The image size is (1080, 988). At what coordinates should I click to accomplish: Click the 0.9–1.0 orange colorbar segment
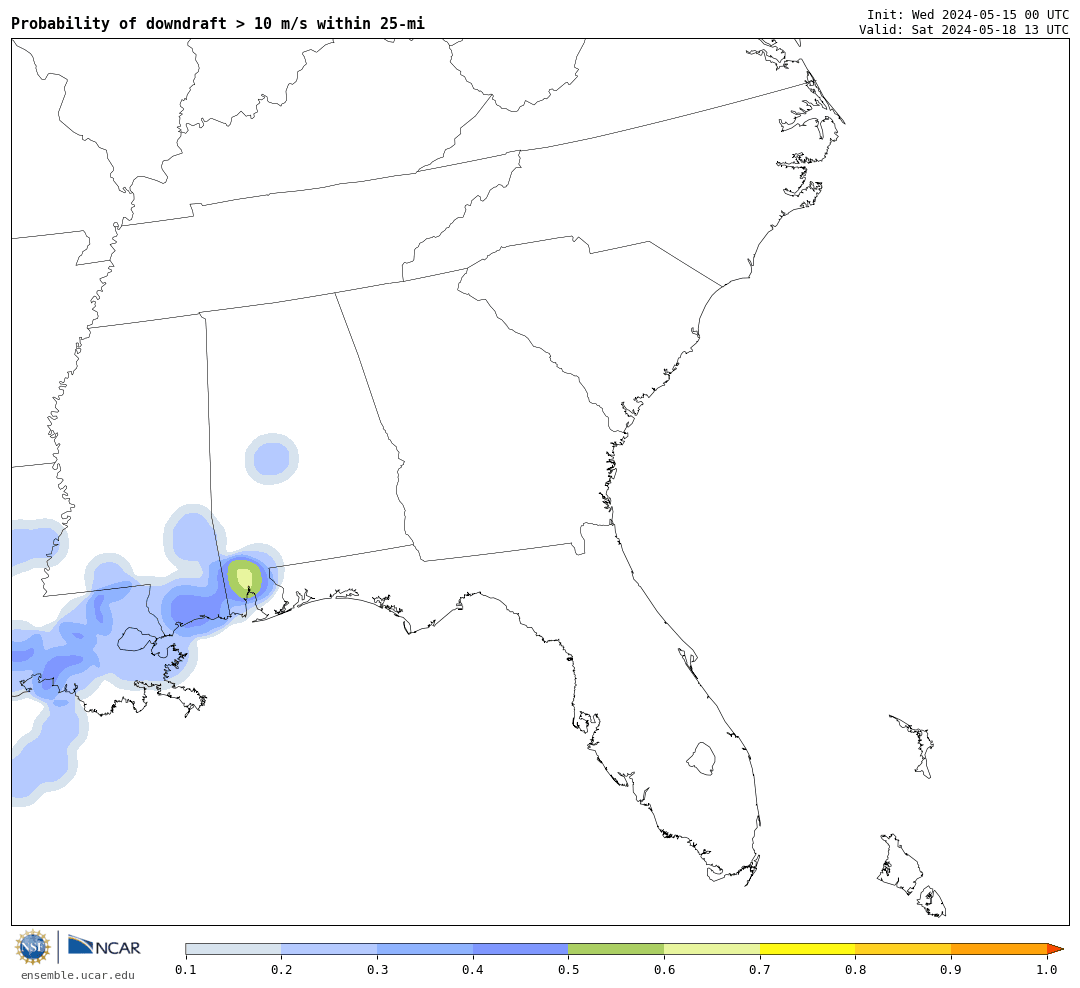coord(999,949)
